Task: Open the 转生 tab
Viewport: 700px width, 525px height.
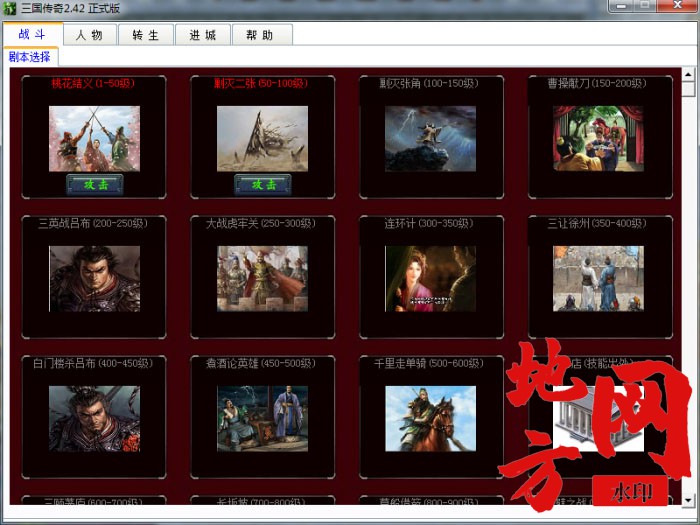Action: pyautogui.click(x=146, y=35)
